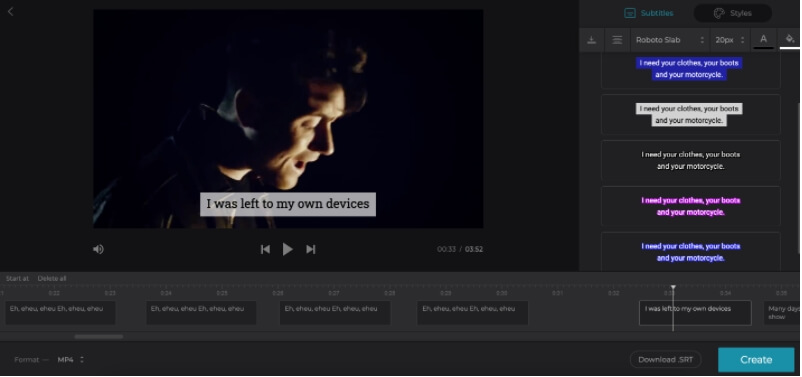Select the fourth Eh, eheu subtitle clip
The width and height of the screenshot is (802, 377).
coord(472,313)
